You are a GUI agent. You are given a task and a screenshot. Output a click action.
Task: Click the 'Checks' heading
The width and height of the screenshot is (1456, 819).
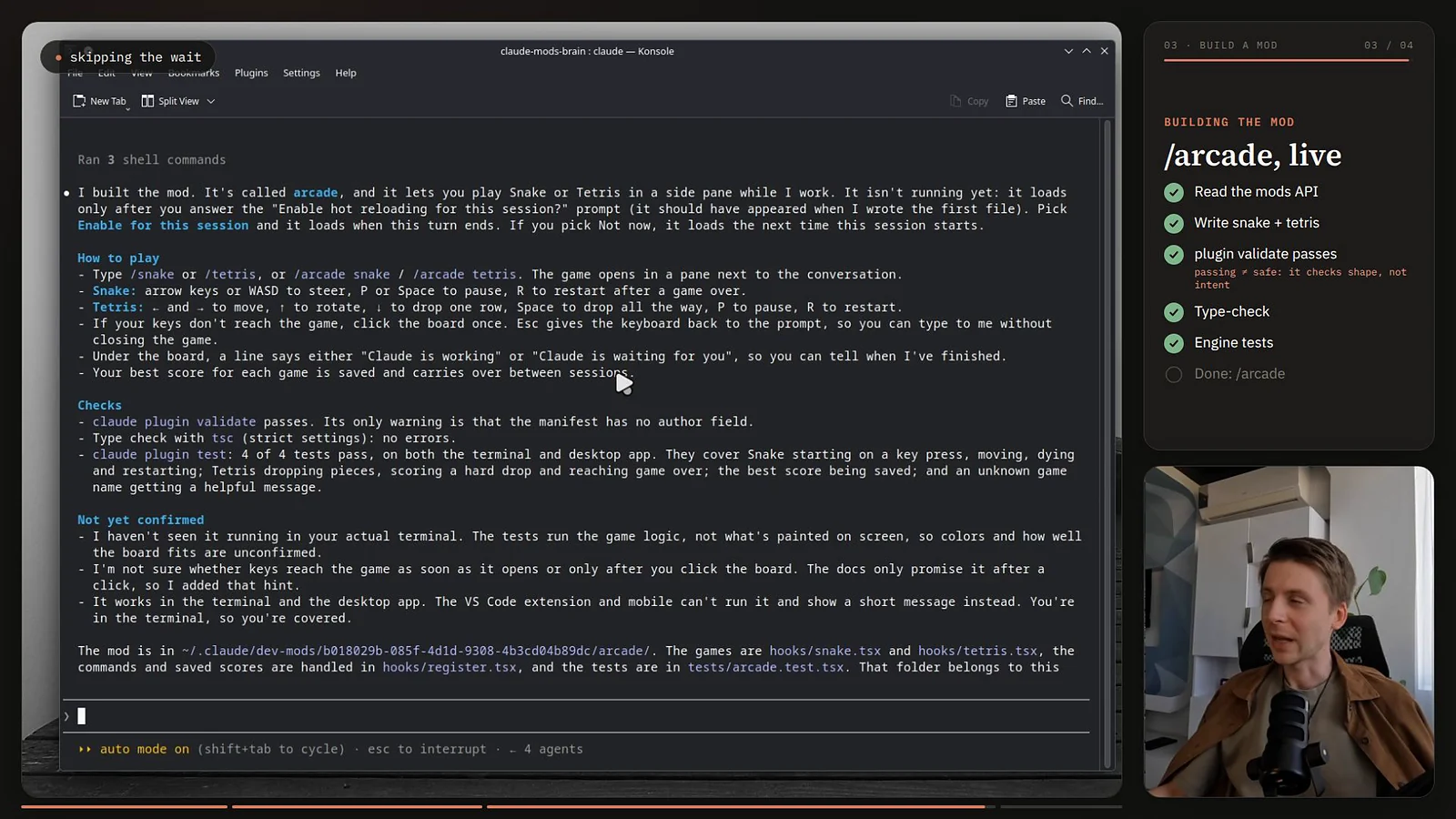(99, 406)
